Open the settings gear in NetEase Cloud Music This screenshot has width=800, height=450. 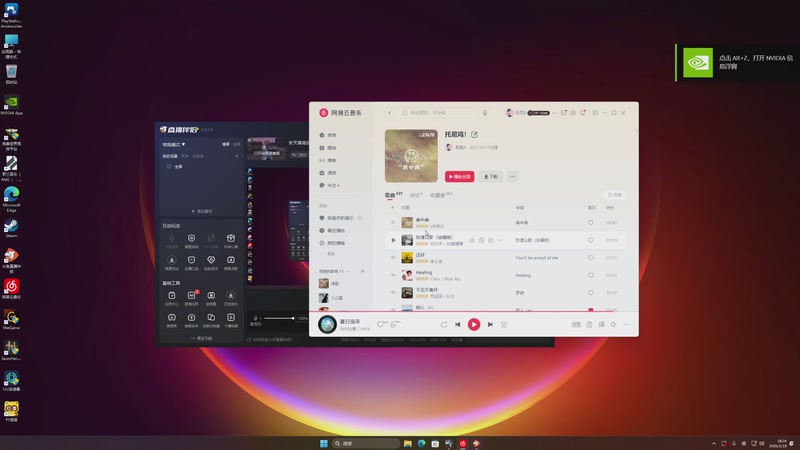[x=573, y=113]
